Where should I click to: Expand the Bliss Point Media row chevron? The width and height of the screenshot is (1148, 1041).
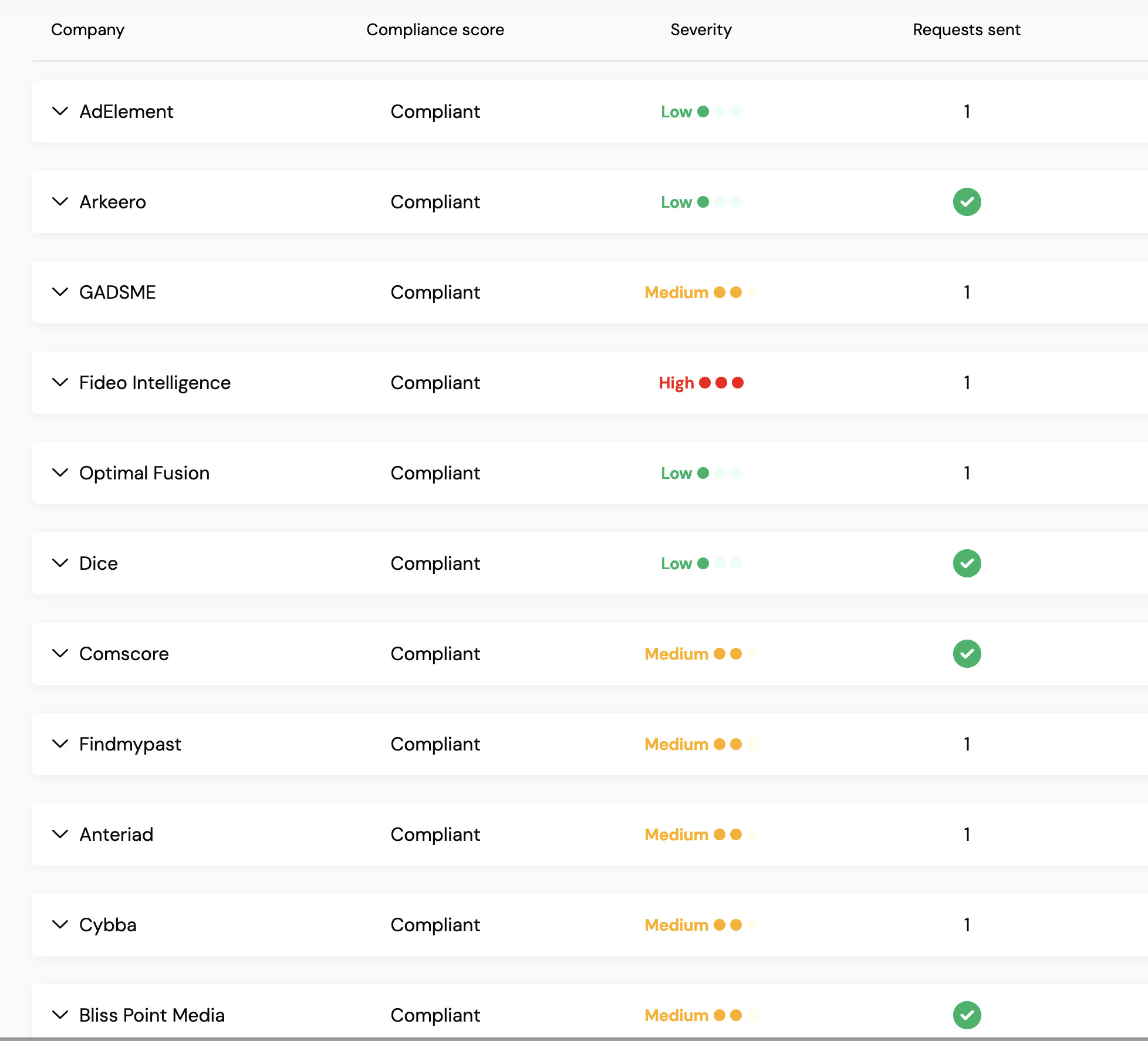(x=60, y=1015)
